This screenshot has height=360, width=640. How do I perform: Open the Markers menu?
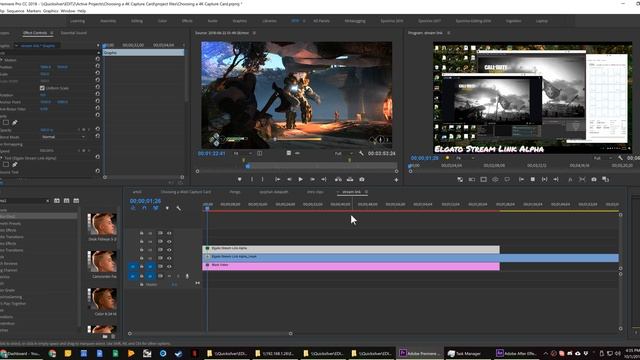[34, 11]
